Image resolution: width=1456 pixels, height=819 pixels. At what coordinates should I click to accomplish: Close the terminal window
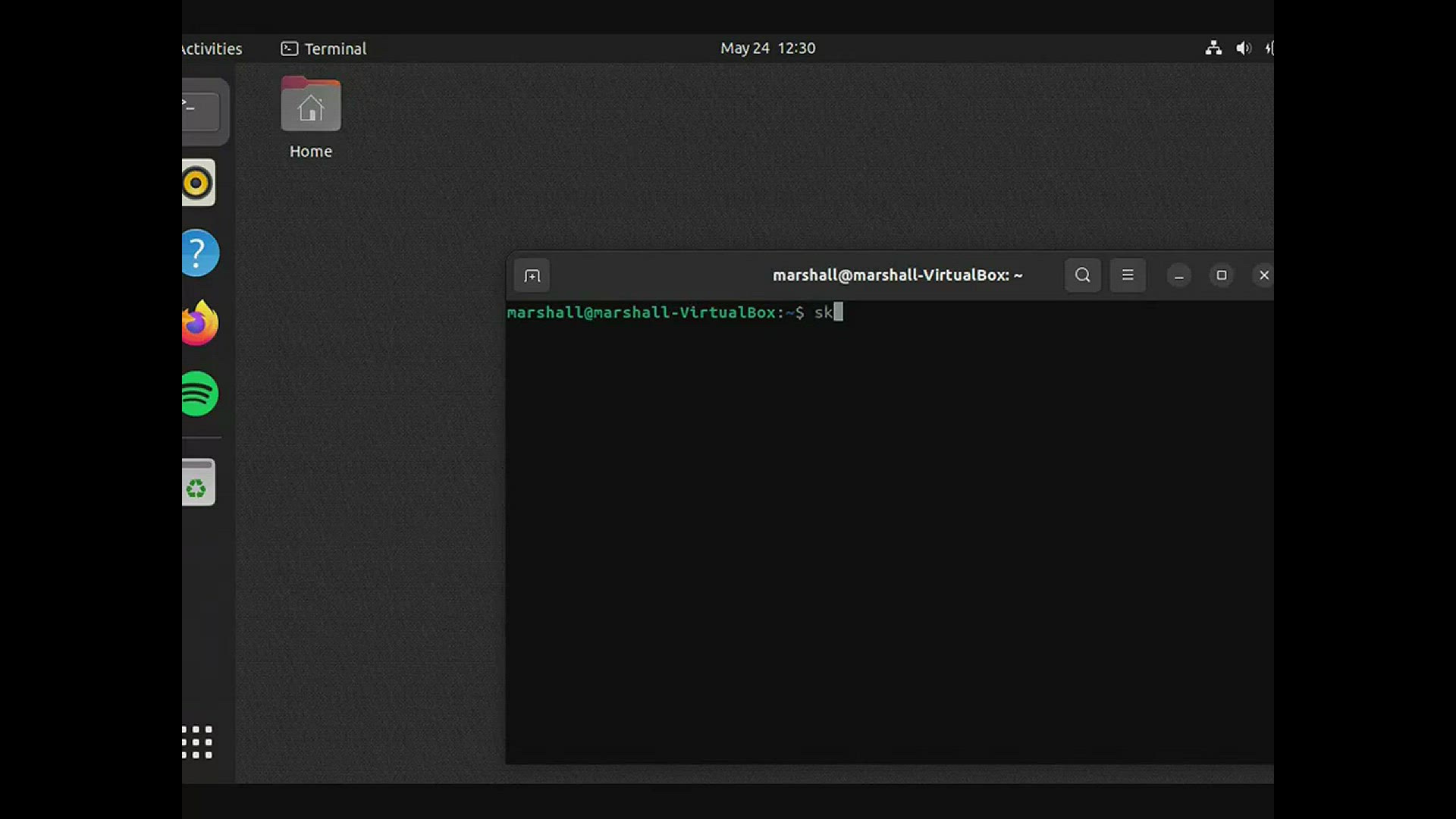(1263, 275)
